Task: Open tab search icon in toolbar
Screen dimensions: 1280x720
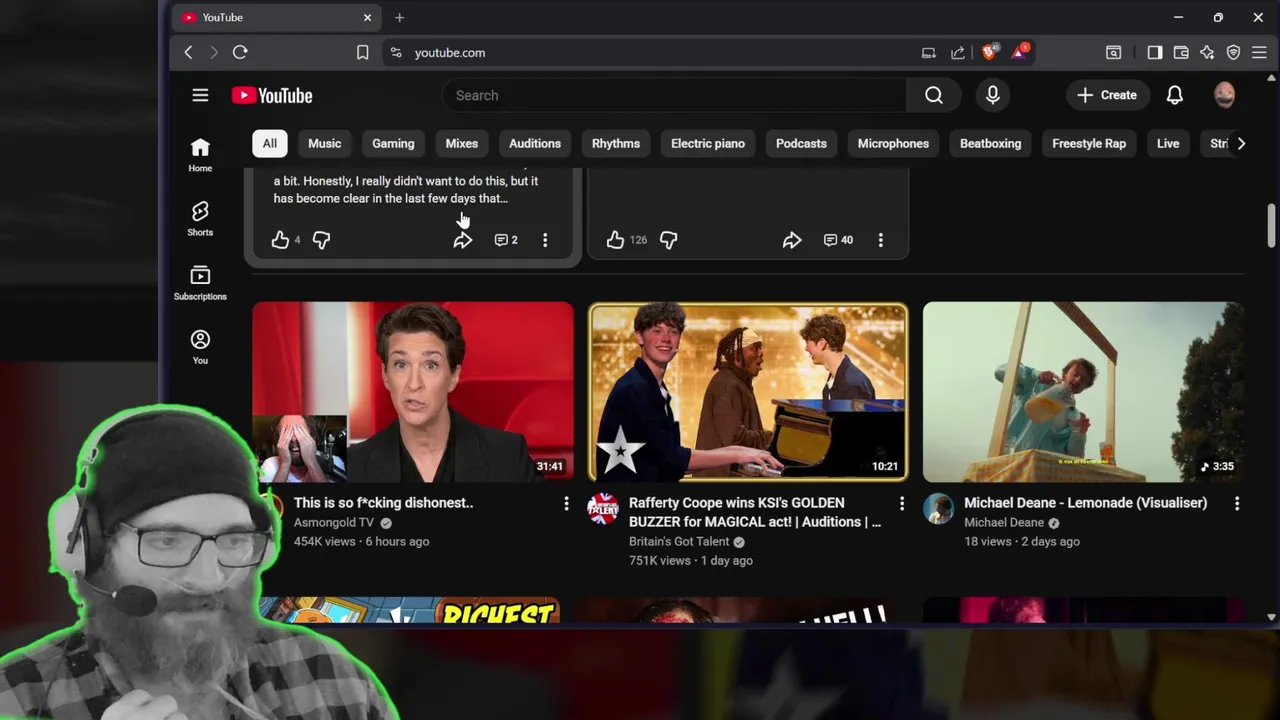Action: (x=1113, y=53)
